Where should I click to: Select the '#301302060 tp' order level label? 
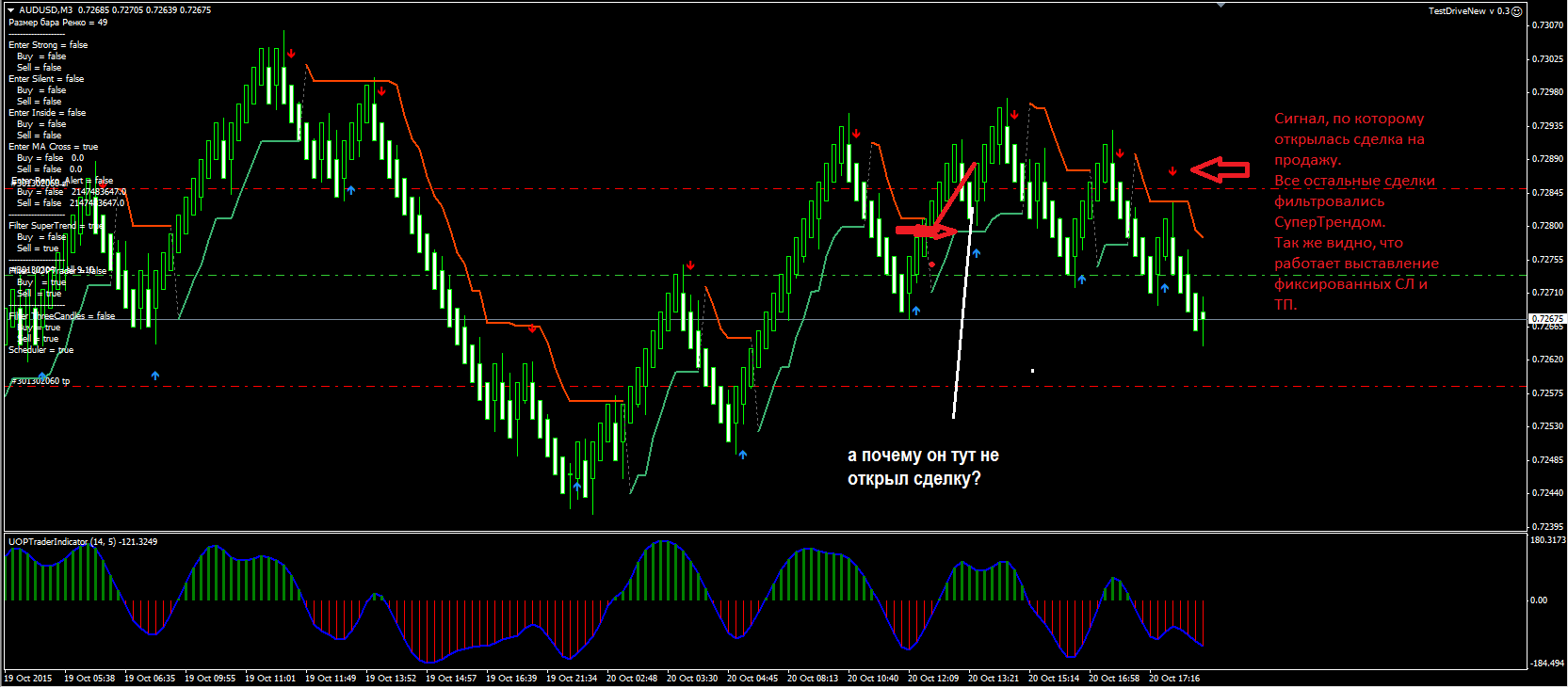coord(40,381)
